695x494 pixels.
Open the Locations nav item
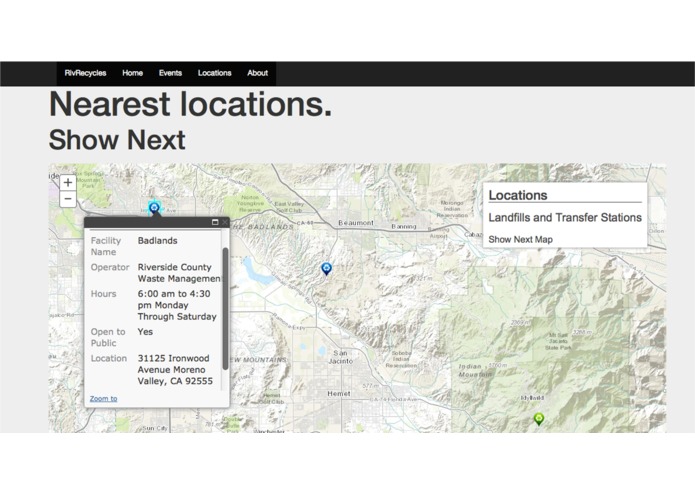click(215, 73)
